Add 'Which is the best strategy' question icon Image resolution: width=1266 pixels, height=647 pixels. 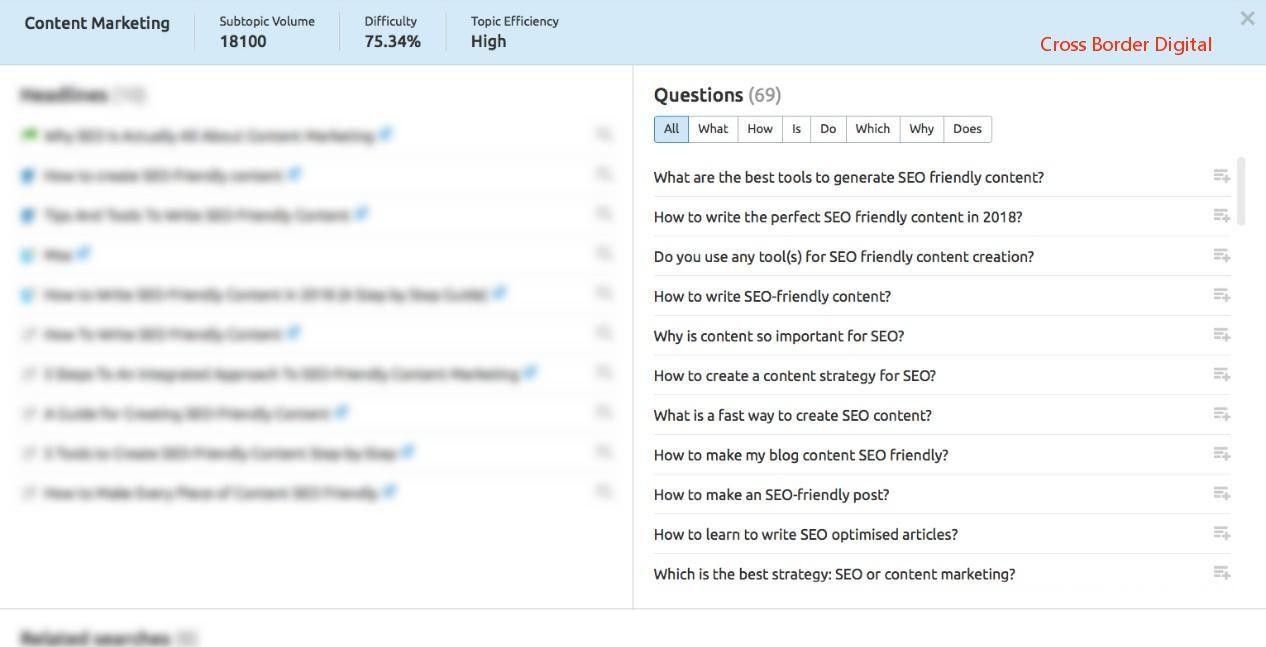(1221, 573)
